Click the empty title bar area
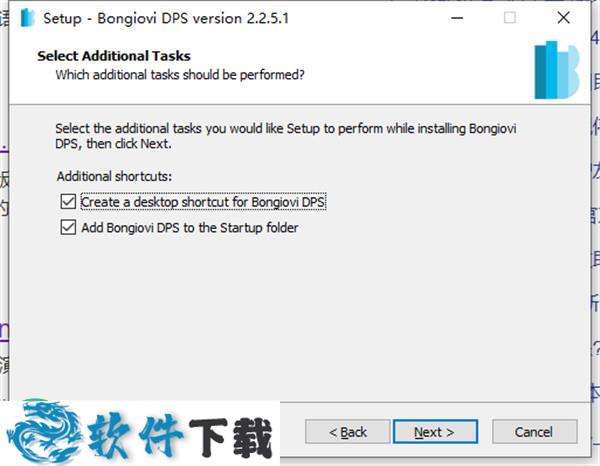600x466 pixels. [370, 18]
